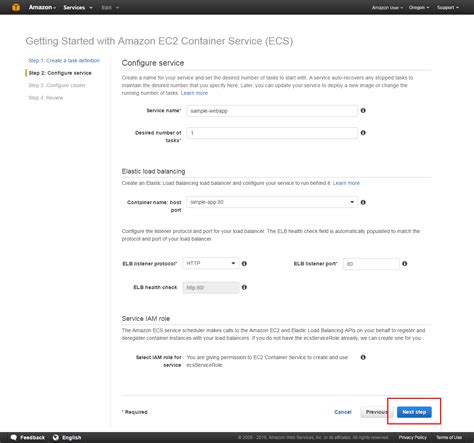
Task: Click the Previous button
Action: tap(376, 412)
